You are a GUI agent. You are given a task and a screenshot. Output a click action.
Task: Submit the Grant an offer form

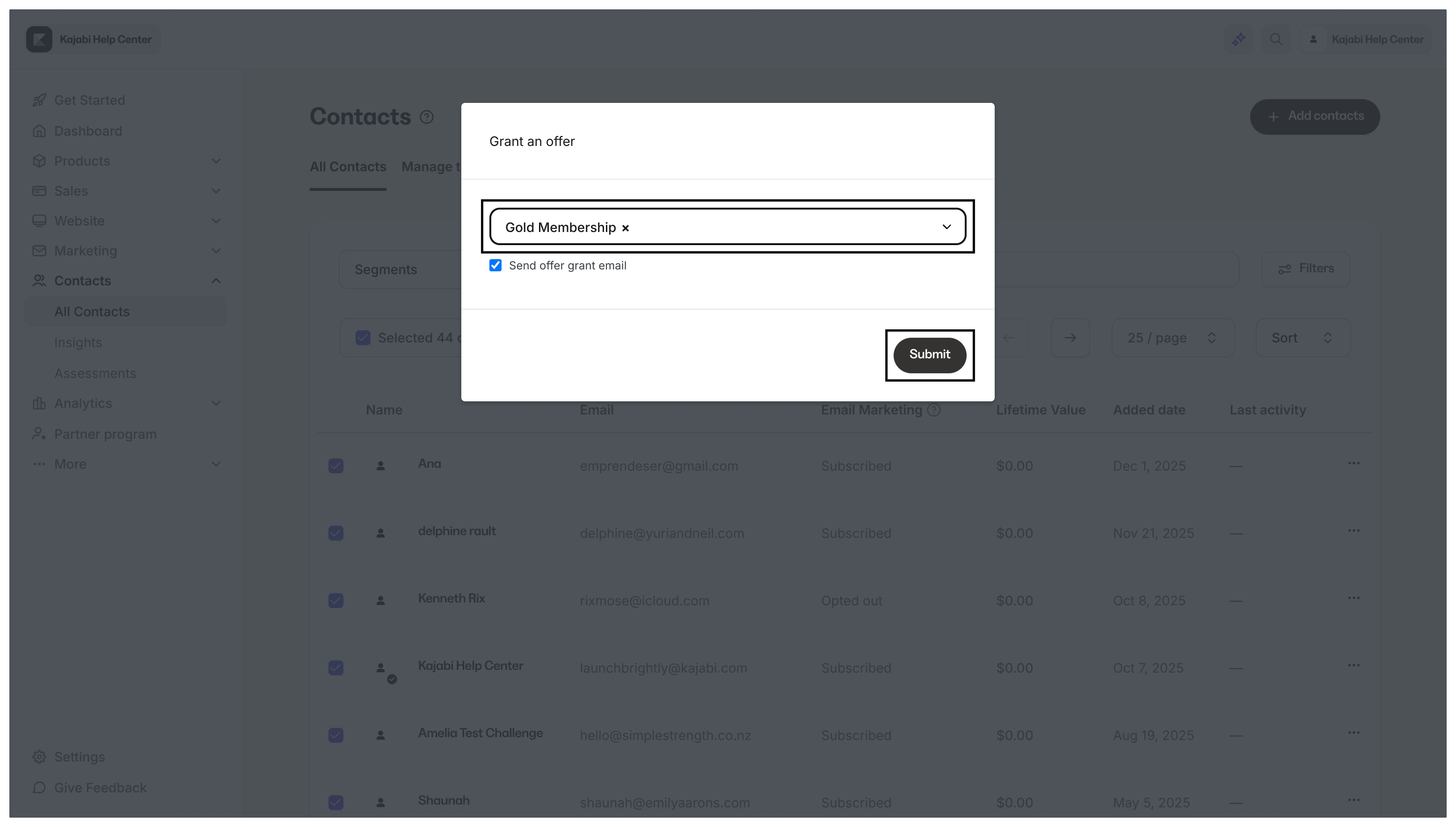(x=929, y=354)
